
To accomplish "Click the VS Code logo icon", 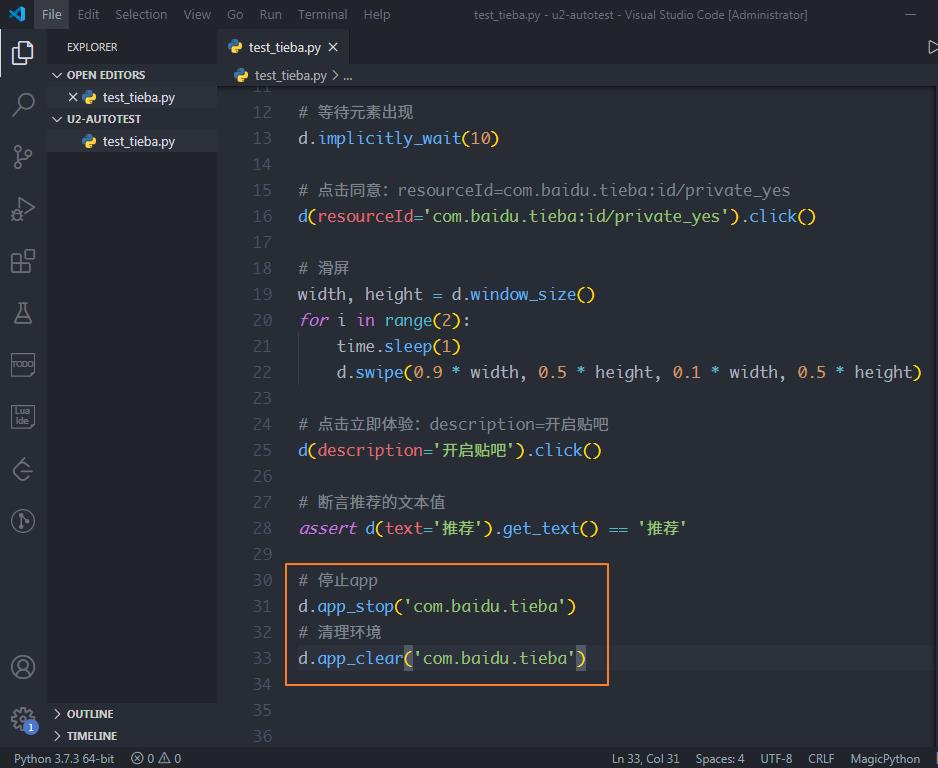I will click(17, 14).
